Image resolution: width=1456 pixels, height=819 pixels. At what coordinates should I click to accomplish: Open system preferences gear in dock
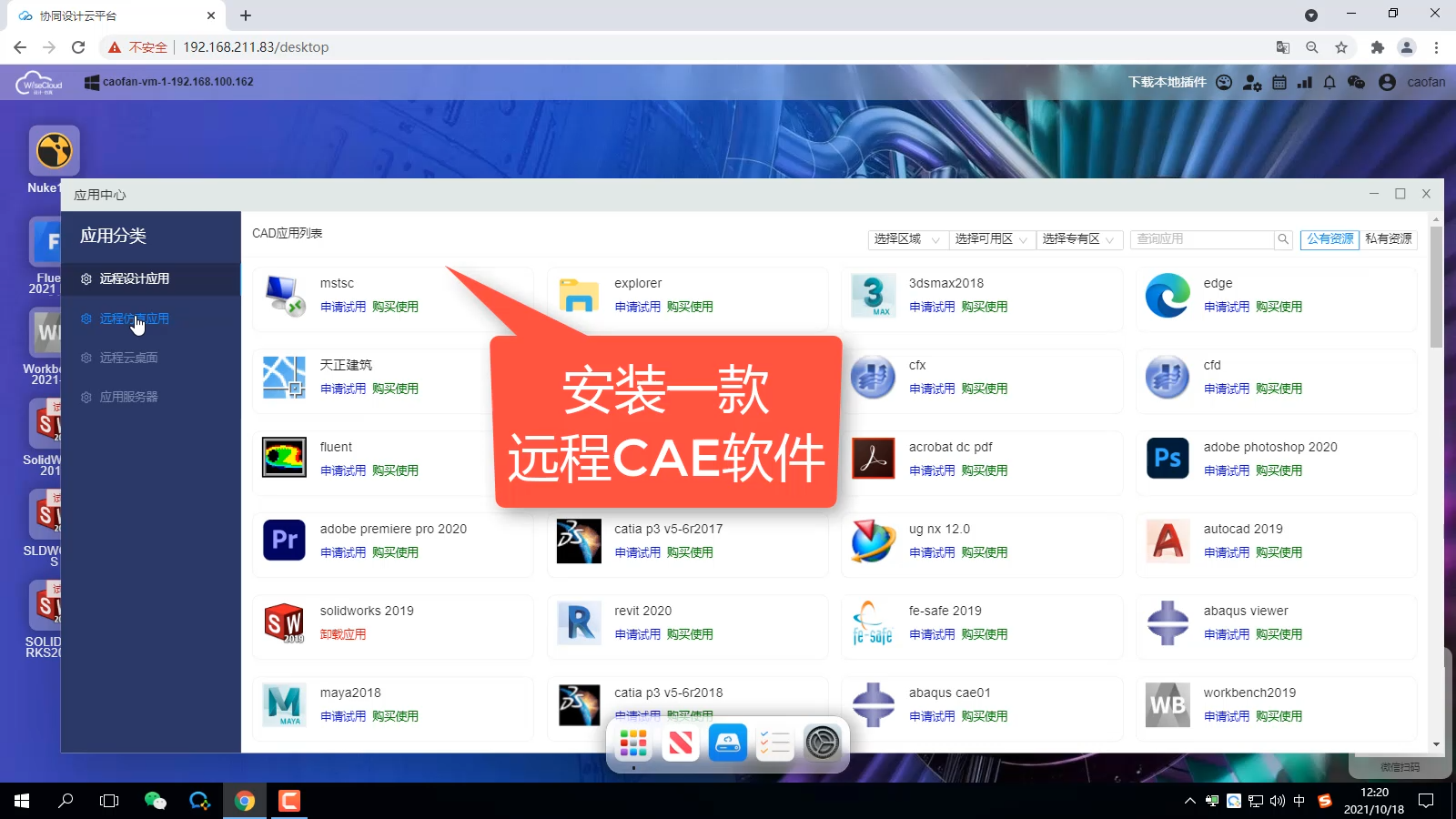[822, 744]
